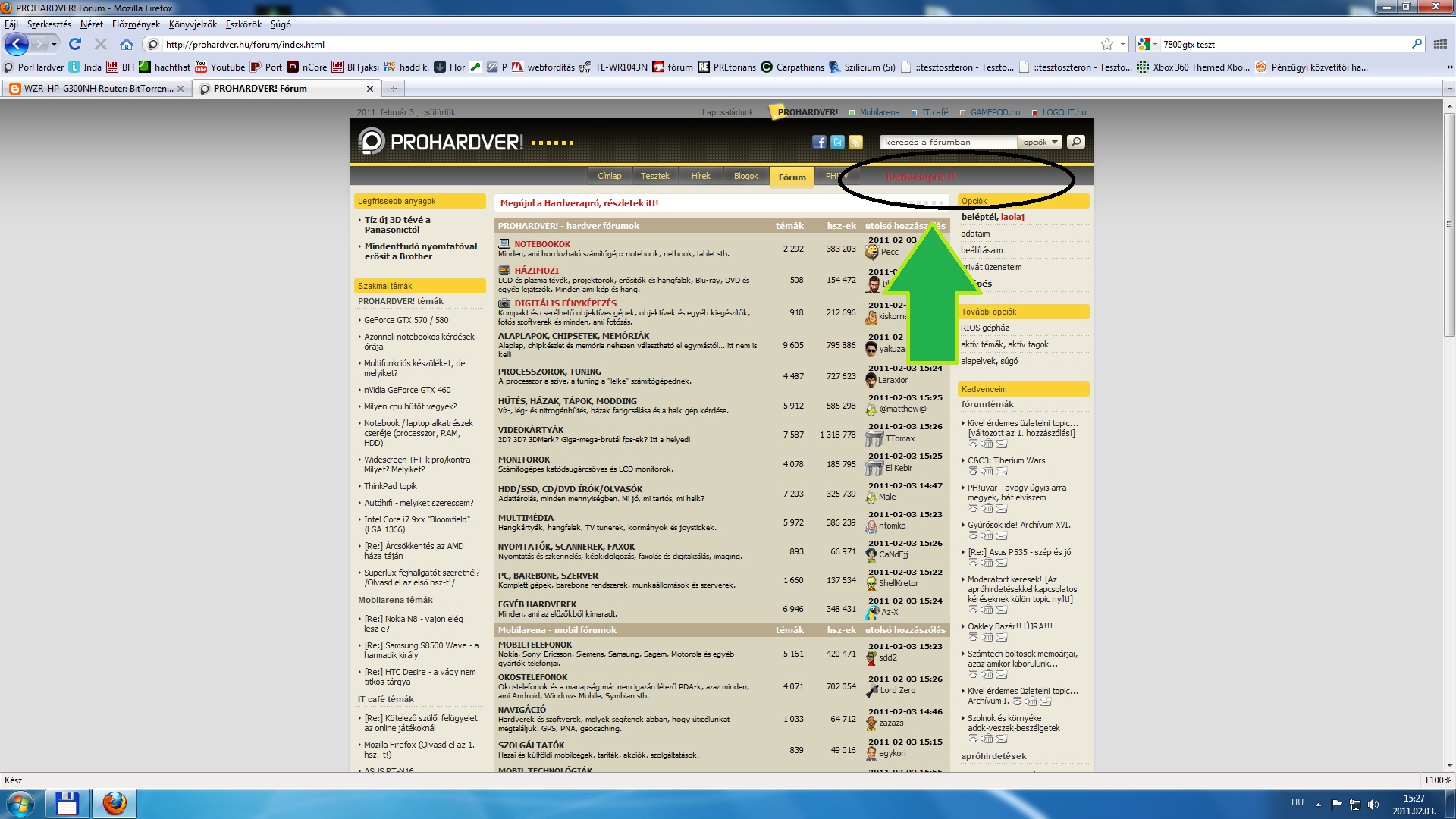Screen dimensions: 1456x819
Task: Open the Inda bookmark
Action: (x=85, y=67)
